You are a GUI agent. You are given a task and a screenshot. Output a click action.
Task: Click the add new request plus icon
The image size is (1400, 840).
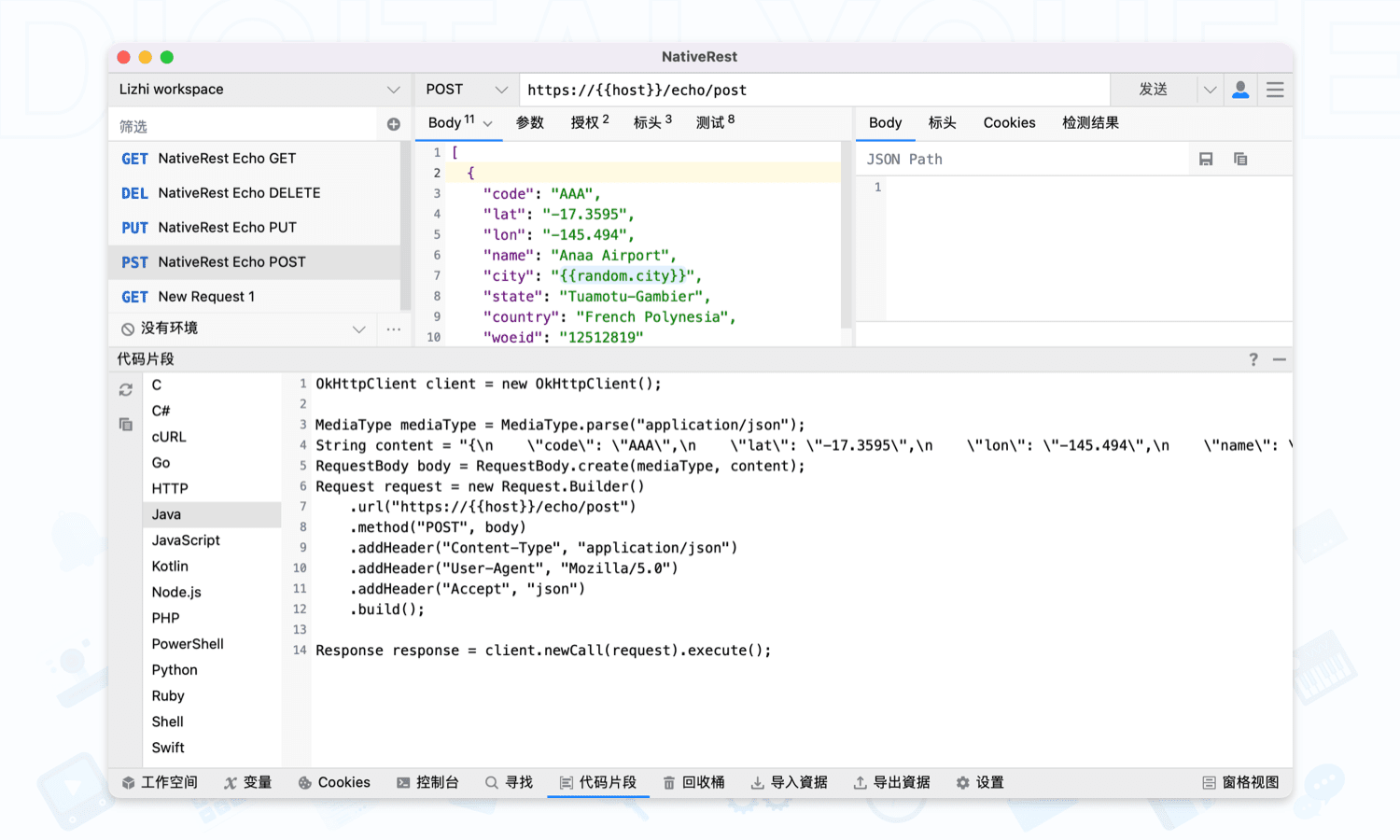pos(393,124)
